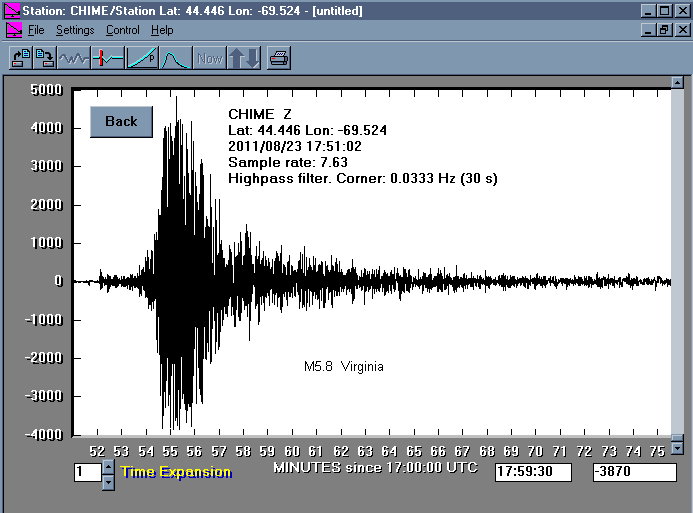The width and height of the screenshot is (693, 513).
Task: Click the spectrum curve toolbar icon
Action: click(x=176, y=58)
